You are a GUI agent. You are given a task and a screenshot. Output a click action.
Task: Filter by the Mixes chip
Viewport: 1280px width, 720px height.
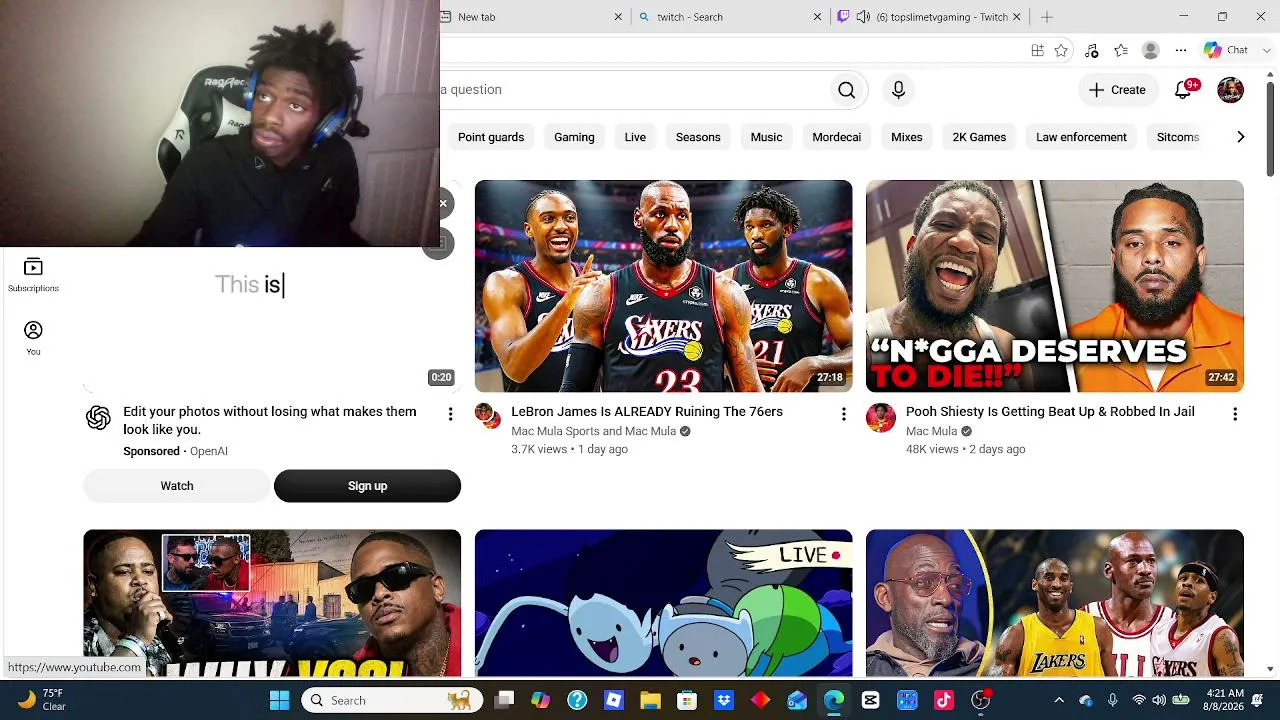(x=907, y=137)
